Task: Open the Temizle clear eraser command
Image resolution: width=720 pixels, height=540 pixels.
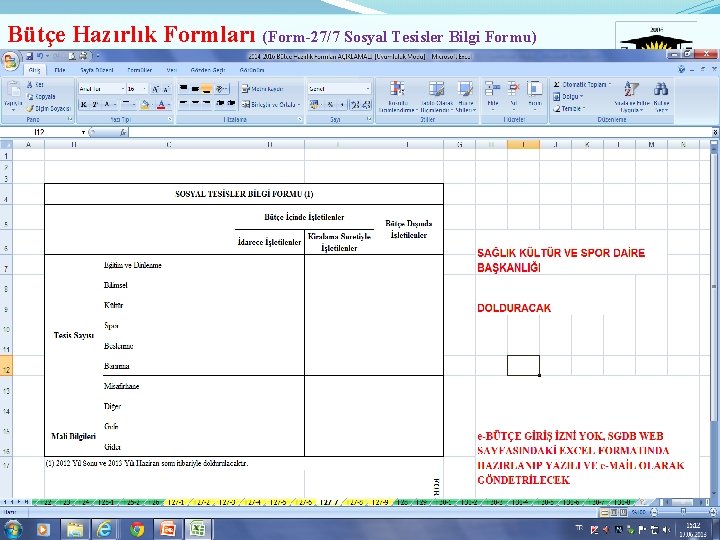Action: pos(569,108)
